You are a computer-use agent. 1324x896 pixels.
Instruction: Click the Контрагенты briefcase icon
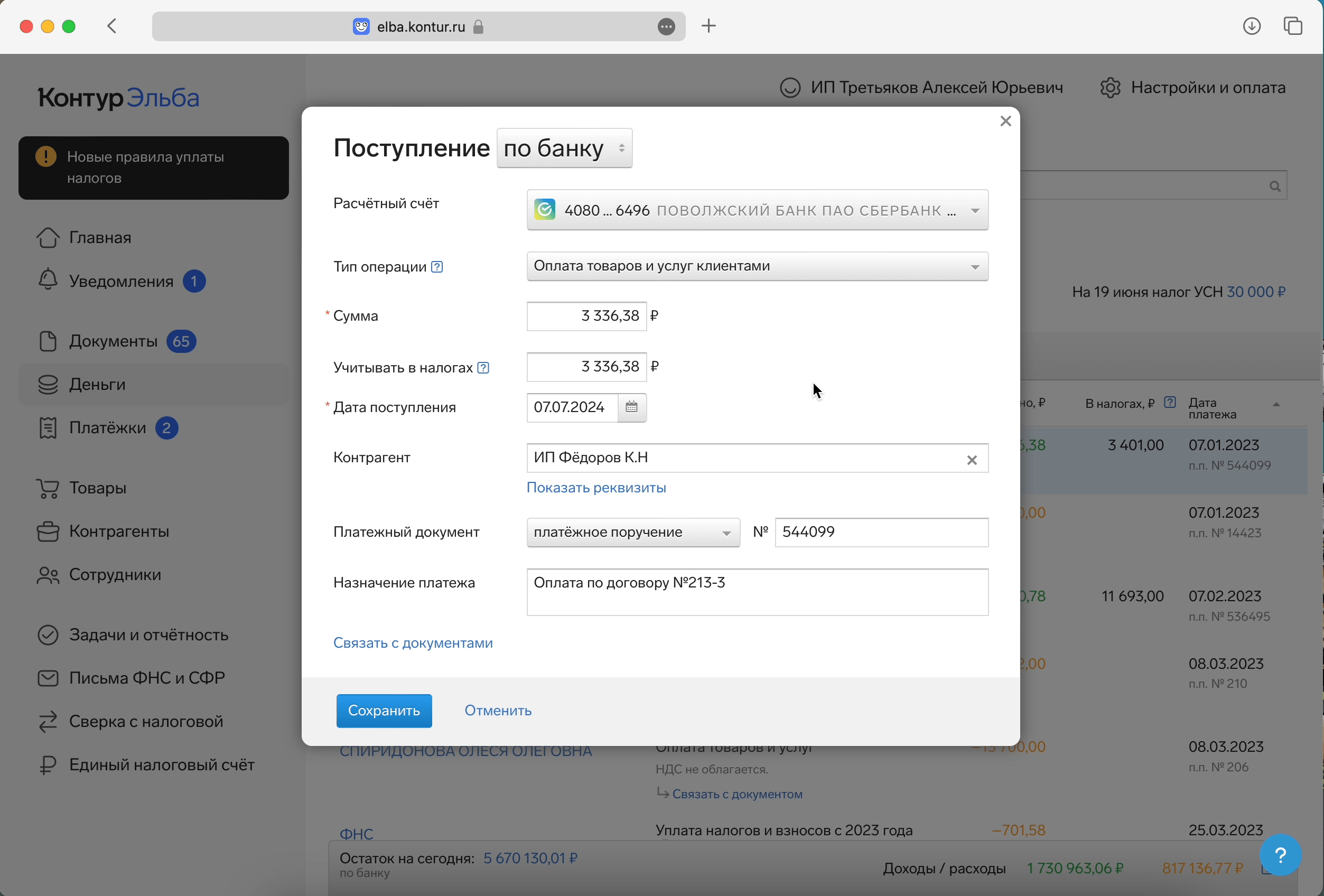tap(48, 531)
